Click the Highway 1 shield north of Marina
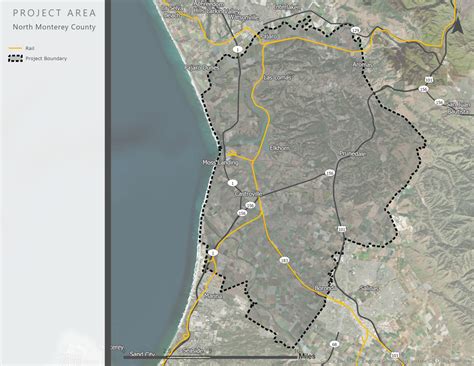474x366 pixels. [x=213, y=253]
